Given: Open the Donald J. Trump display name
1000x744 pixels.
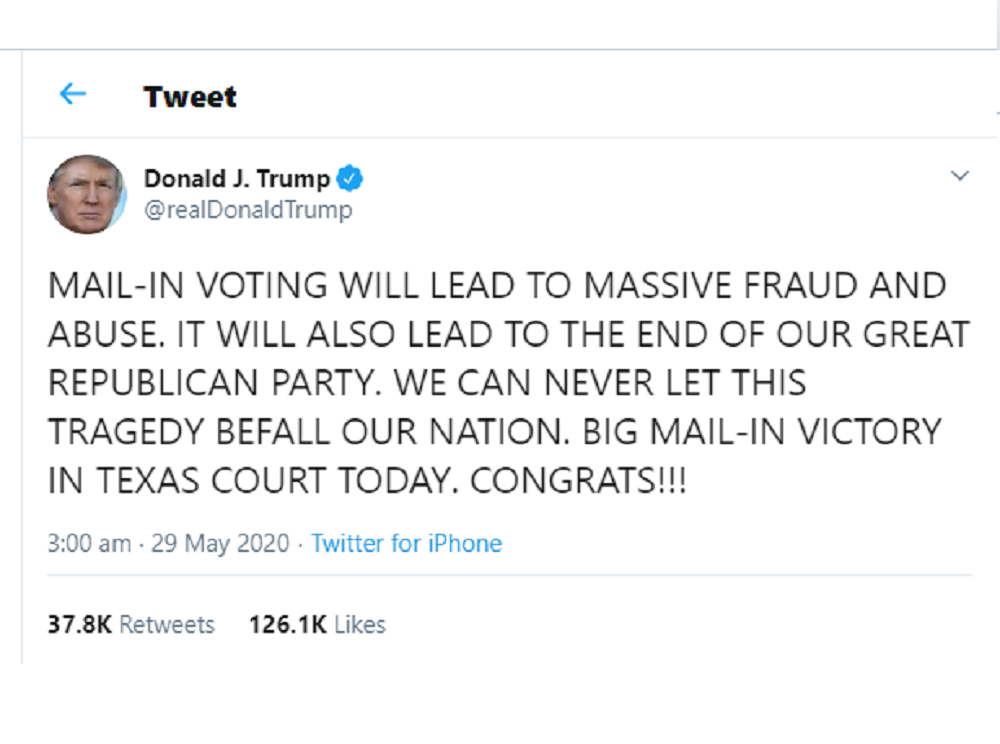Looking at the screenshot, I should point(237,179).
